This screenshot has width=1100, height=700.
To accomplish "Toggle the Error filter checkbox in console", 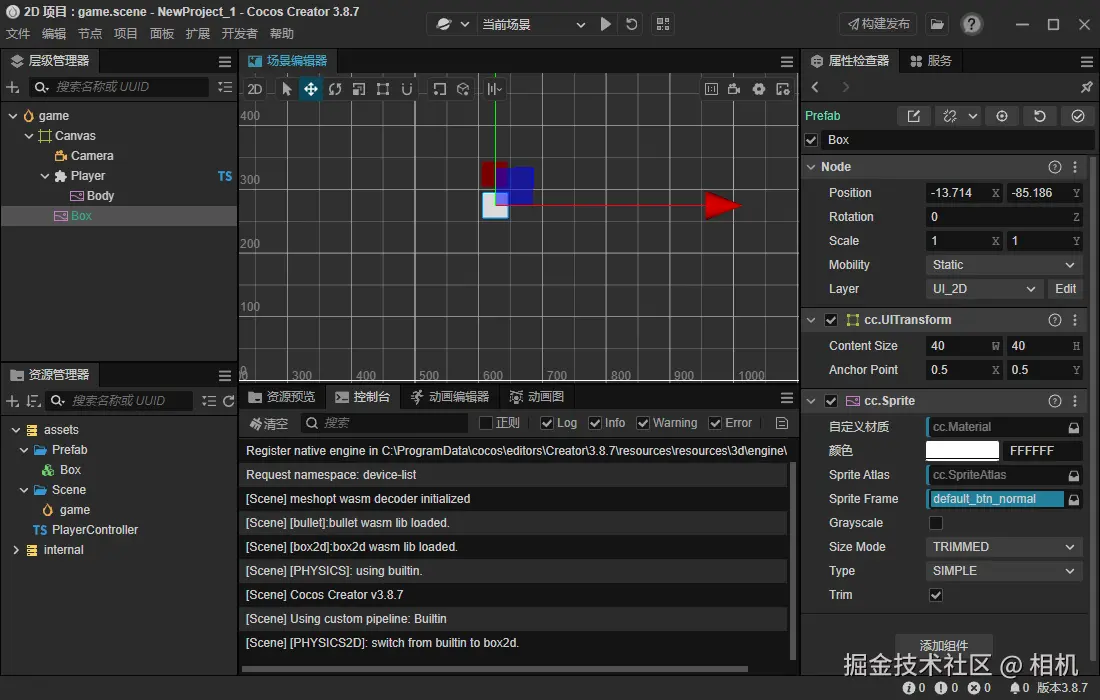I will [715, 423].
